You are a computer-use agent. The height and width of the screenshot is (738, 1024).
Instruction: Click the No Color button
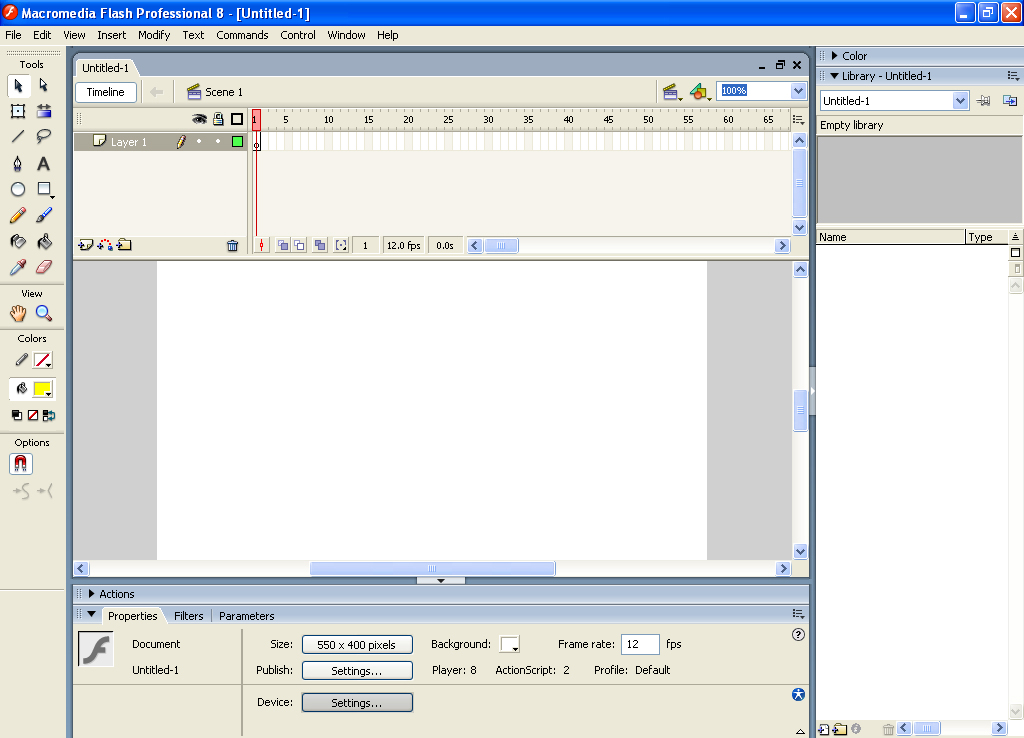33,415
